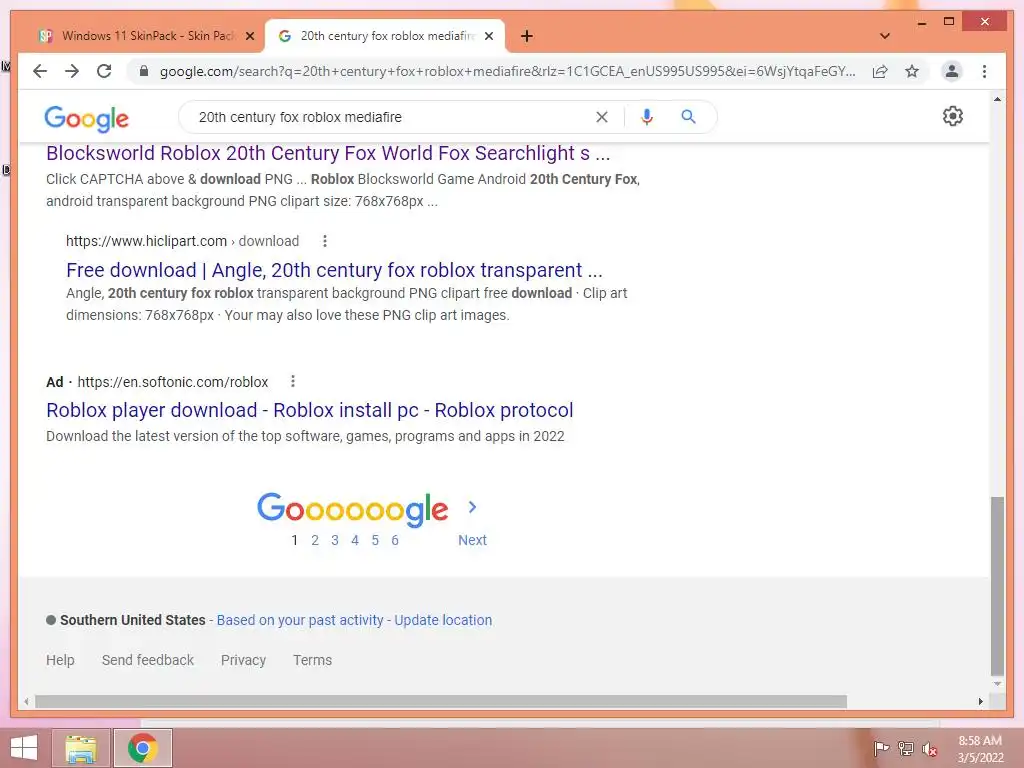
Task: Open options for the hiclipart.com result
Action: (325, 241)
